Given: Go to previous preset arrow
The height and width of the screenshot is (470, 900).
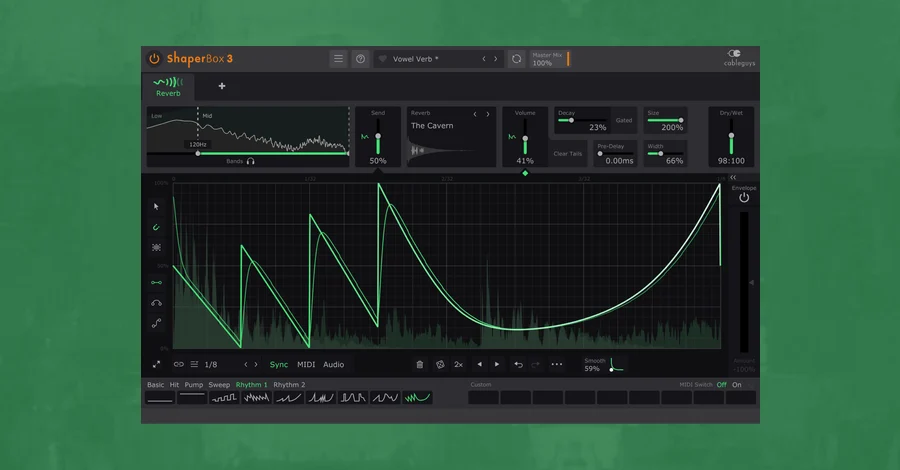Looking at the screenshot, I should click(484, 59).
